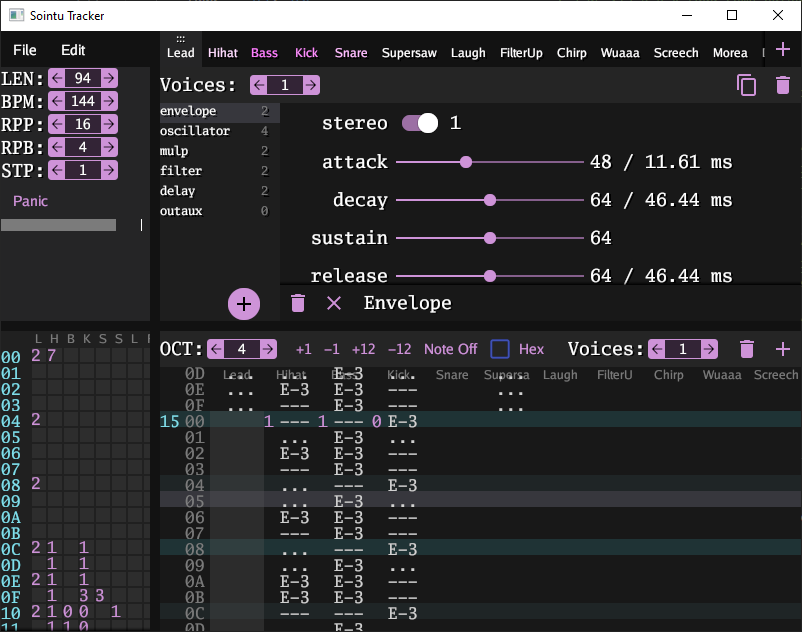Image resolution: width=802 pixels, height=632 pixels.
Task: Switch to the Bass track tab
Action: tap(264, 53)
